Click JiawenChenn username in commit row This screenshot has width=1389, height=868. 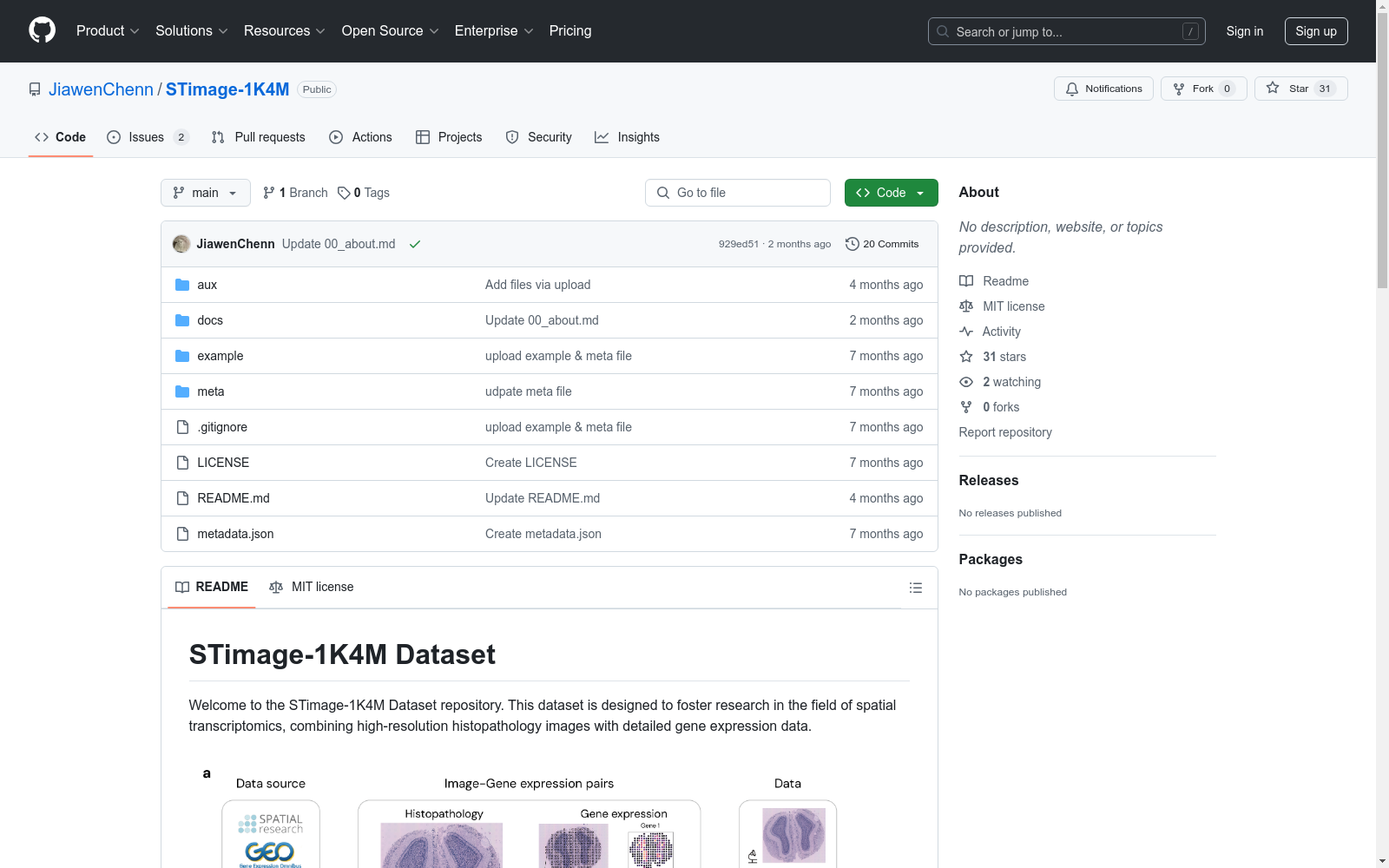235,244
